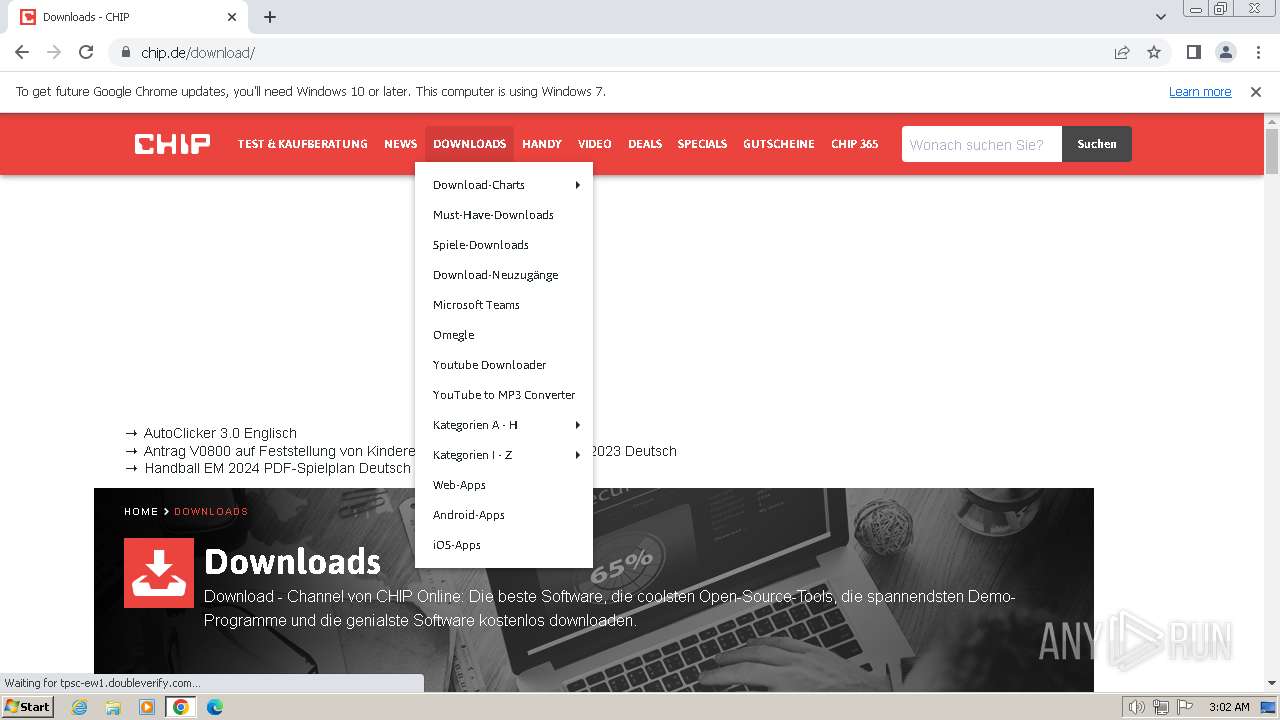Image resolution: width=1280 pixels, height=720 pixels.
Task: Expand Kategorien I - Z submenu
Action: click(x=504, y=455)
